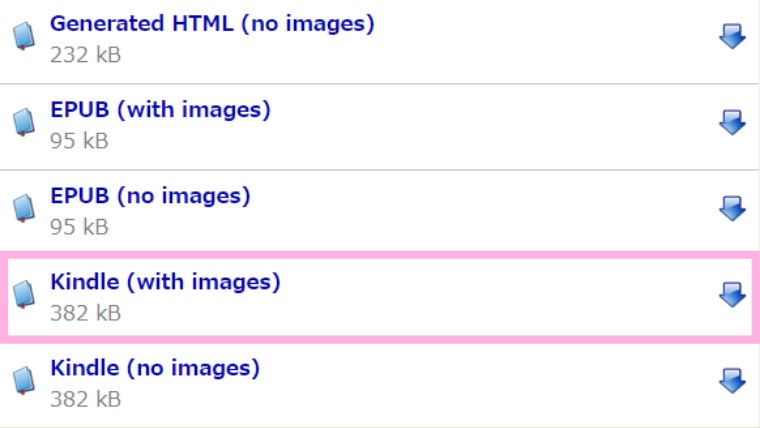The height and width of the screenshot is (428, 760).
Task: Download Kindle (with images) using its arrow icon
Action: tap(732, 295)
